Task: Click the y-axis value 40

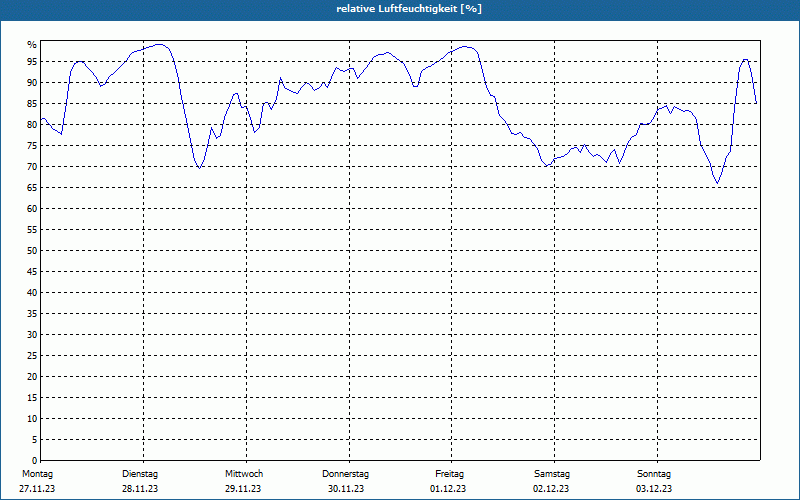Action: click(32, 293)
